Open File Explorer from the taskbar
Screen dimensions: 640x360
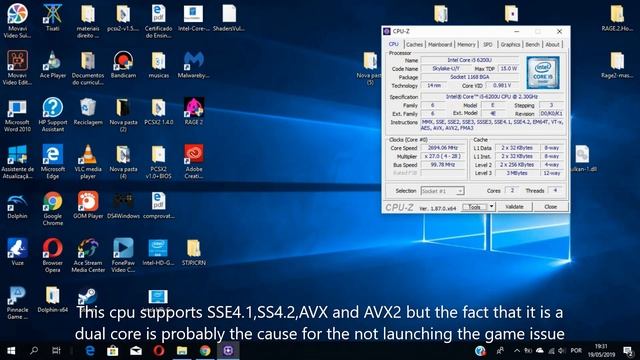click(182, 351)
